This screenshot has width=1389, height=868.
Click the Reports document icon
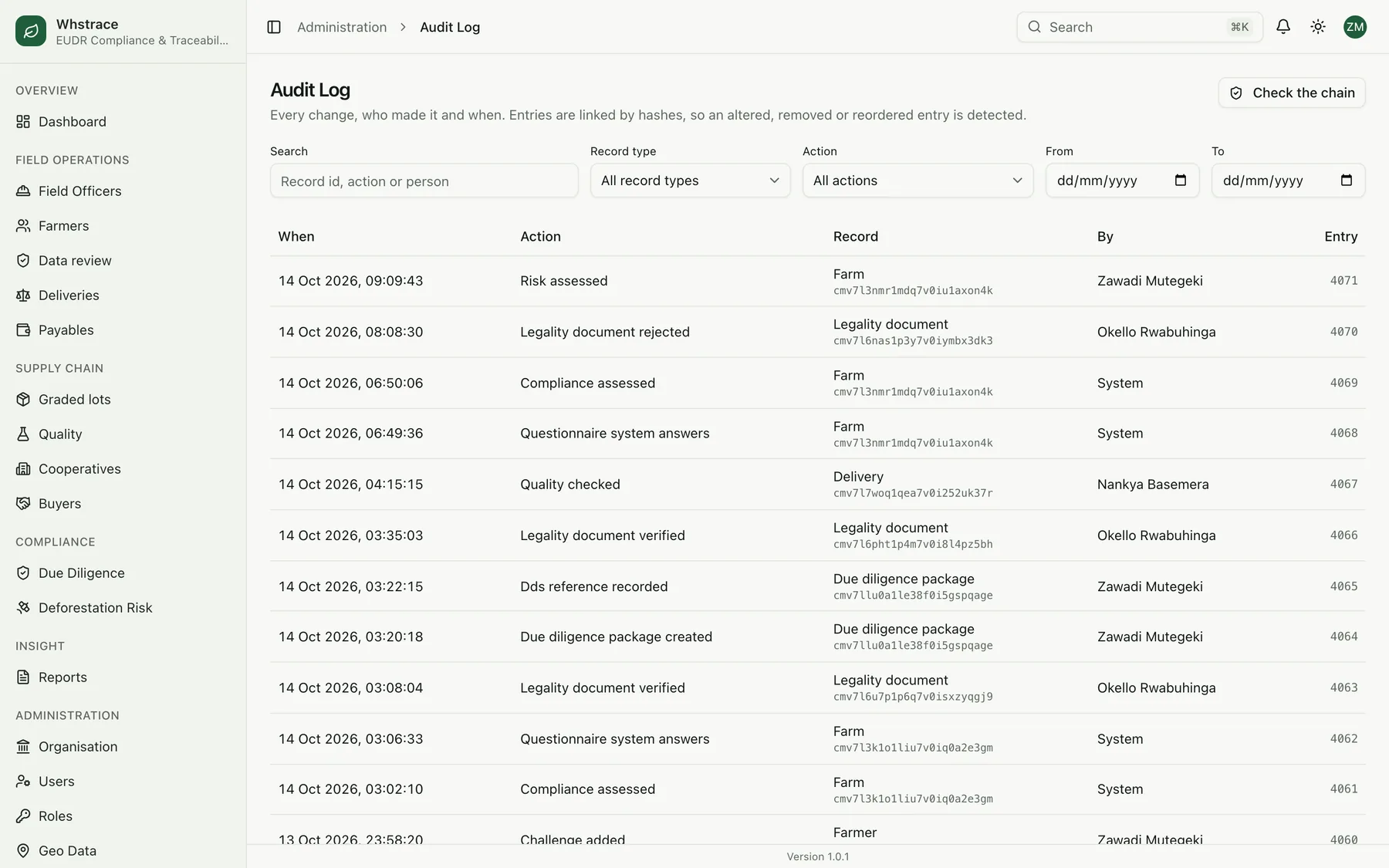pyautogui.click(x=23, y=677)
